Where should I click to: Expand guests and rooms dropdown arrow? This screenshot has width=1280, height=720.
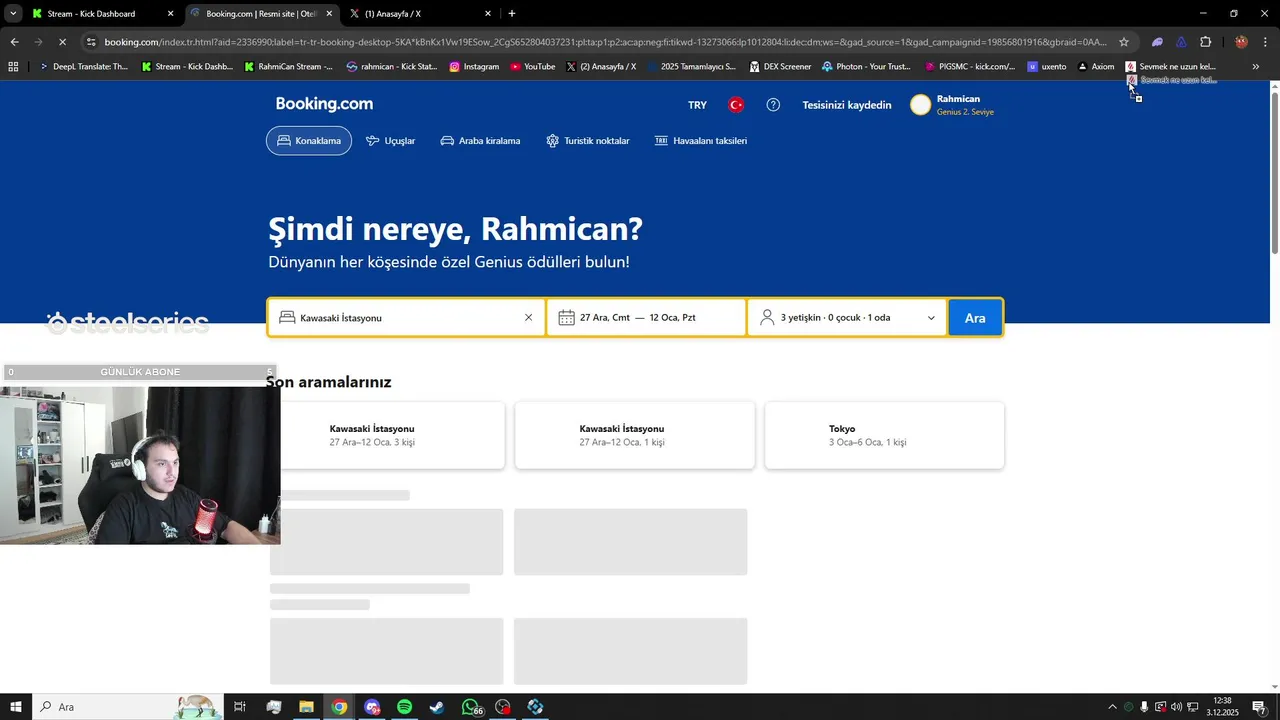(x=931, y=318)
